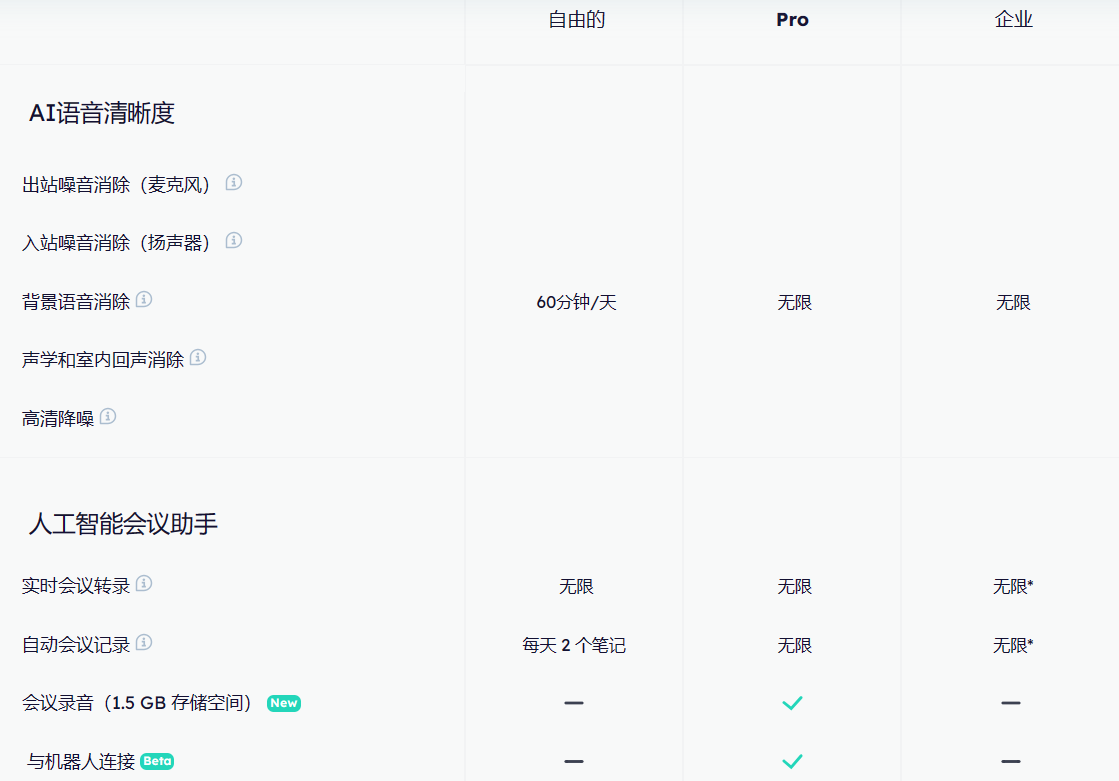Click the Beta badge next to 与机器人连接

coord(157,761)
